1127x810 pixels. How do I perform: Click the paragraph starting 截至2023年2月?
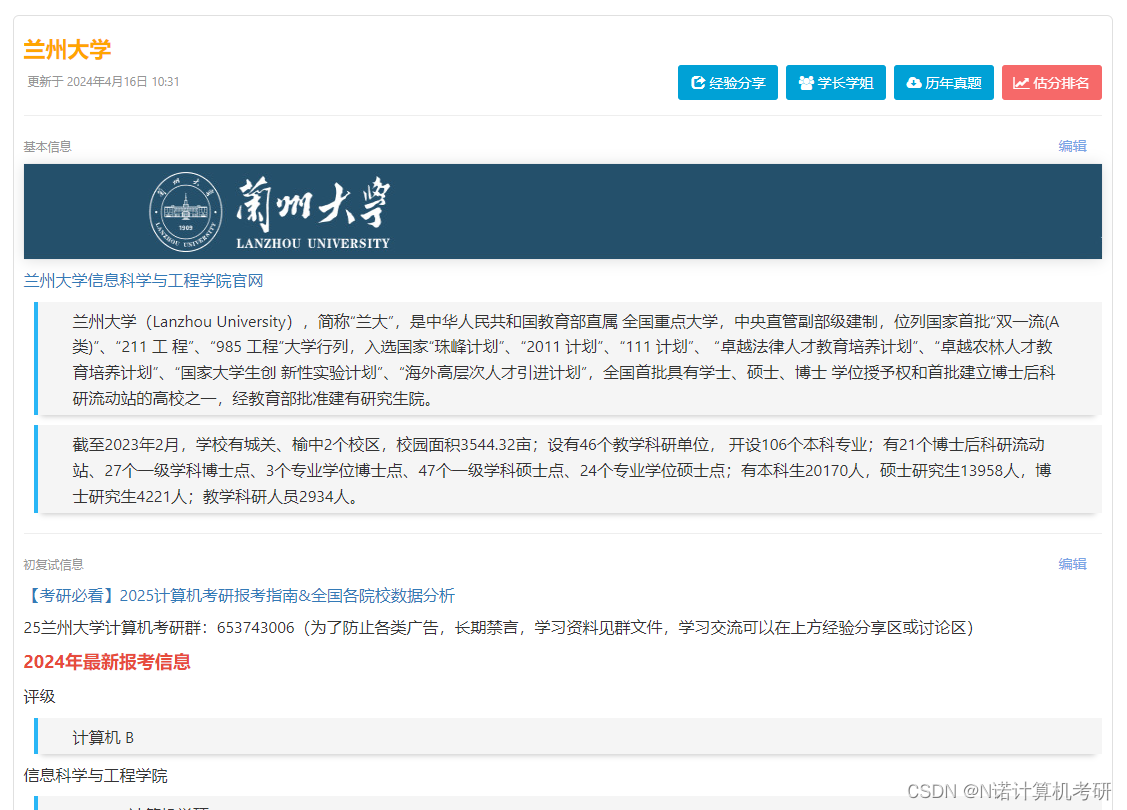568,470
